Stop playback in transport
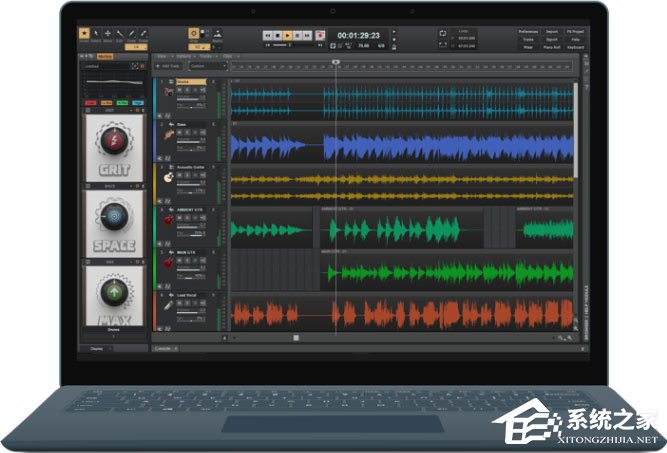The width and height of the screenshot is (667, 453). 278,35
